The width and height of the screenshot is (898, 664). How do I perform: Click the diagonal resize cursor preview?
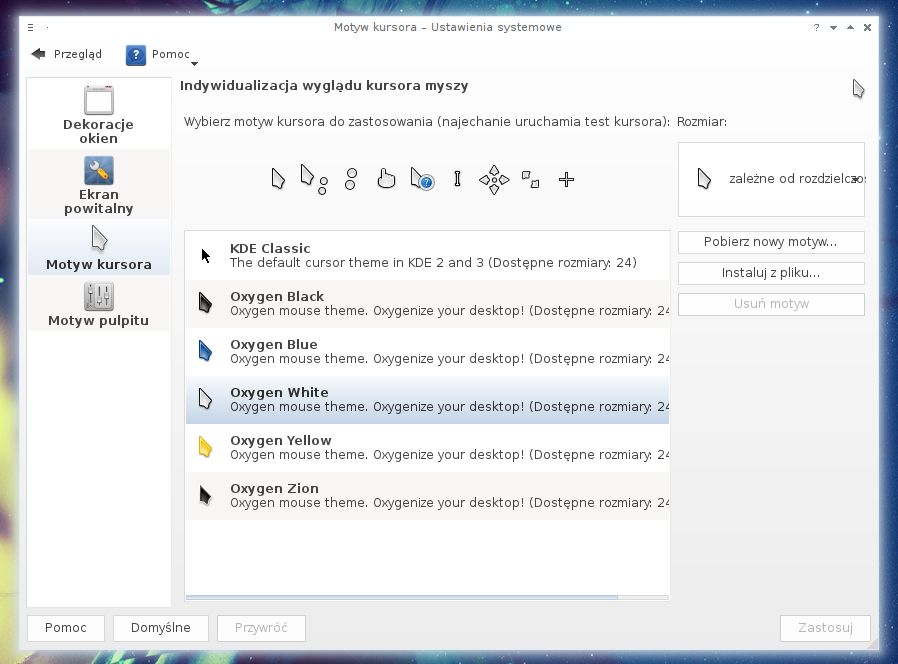[x=530, y=179]
